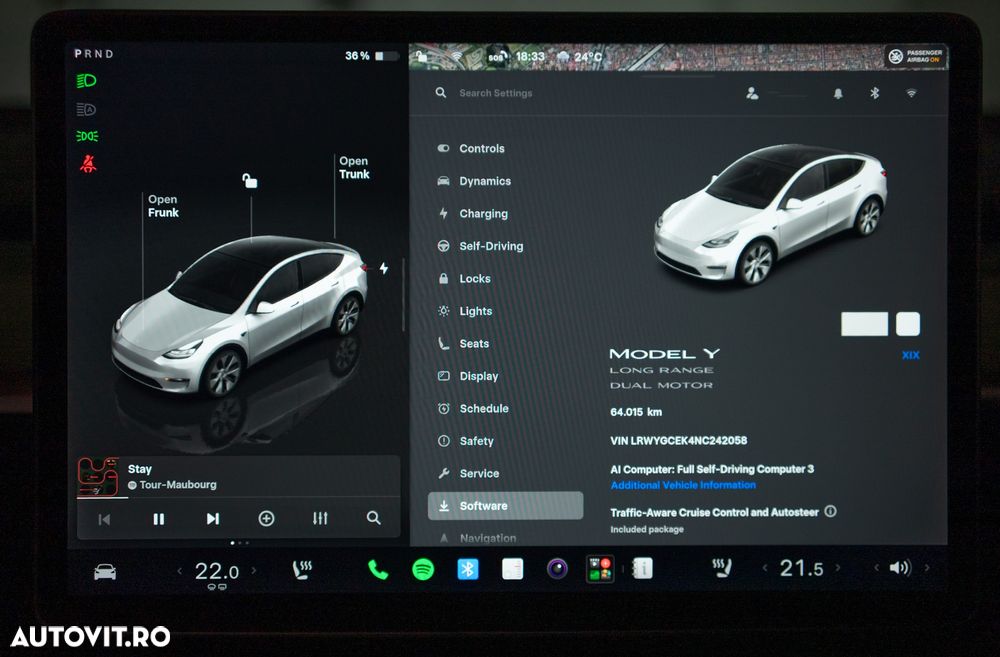Toggle the passenger seat heater
The width and height of the screenshot is (1000, 657).
[x=722, y=568]
